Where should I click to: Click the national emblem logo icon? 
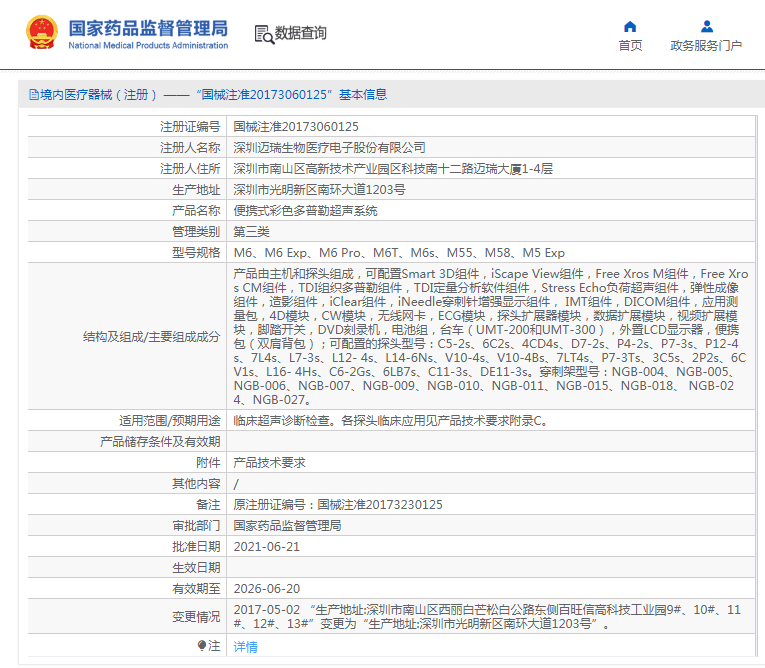coord(41,33)
